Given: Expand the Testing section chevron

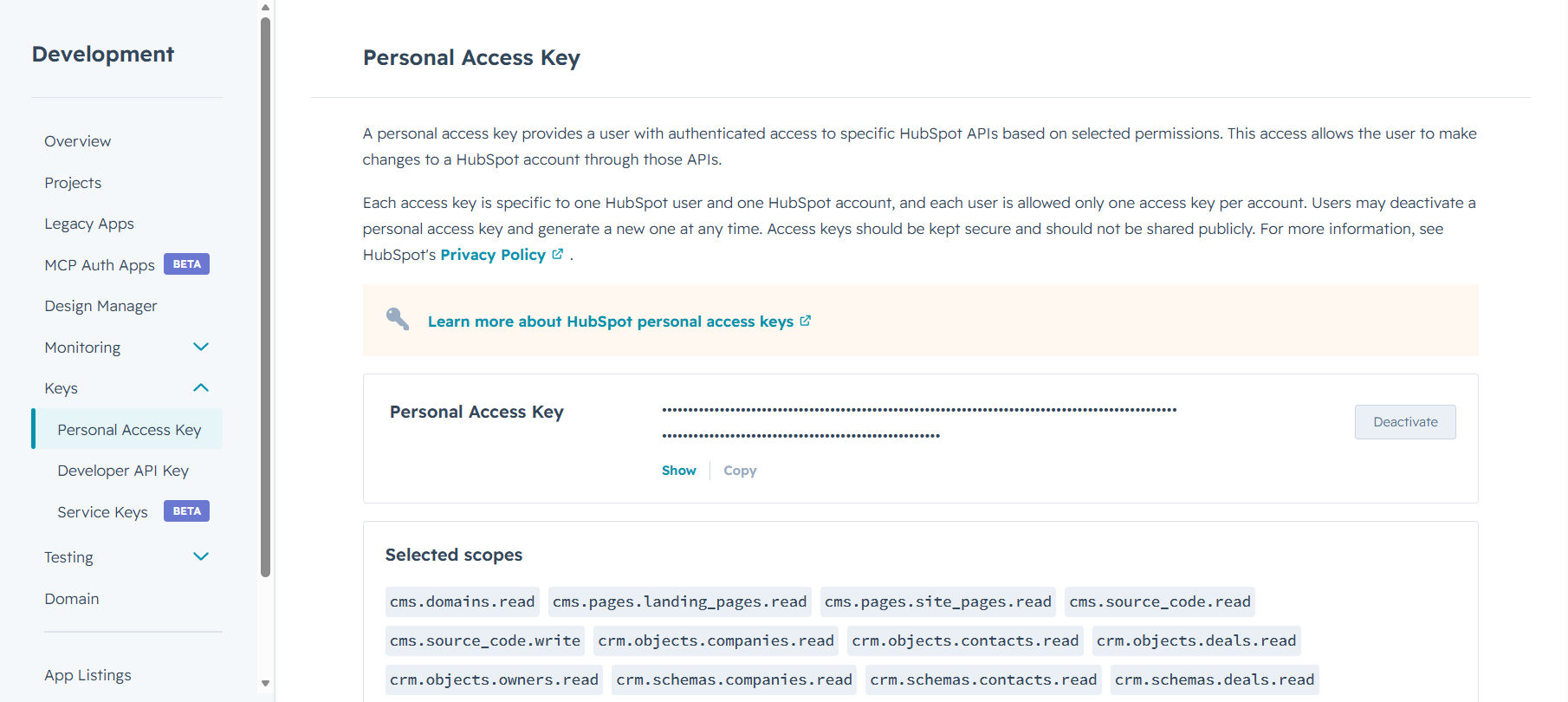Looking at the screenshot, I should tap(201, 556).
